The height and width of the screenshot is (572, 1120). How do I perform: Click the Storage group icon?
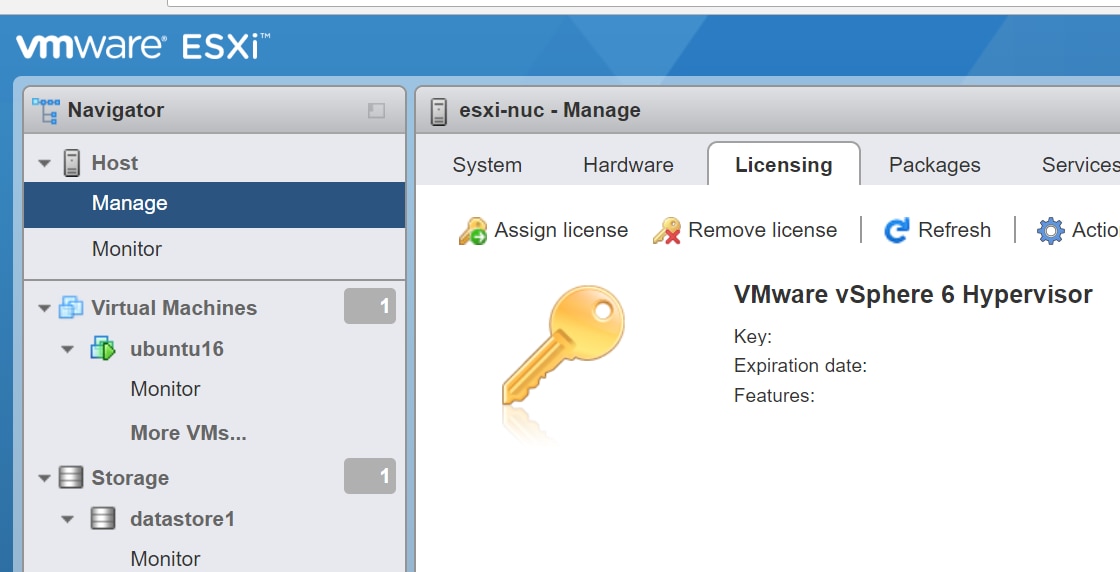click(x=71, y=477)
